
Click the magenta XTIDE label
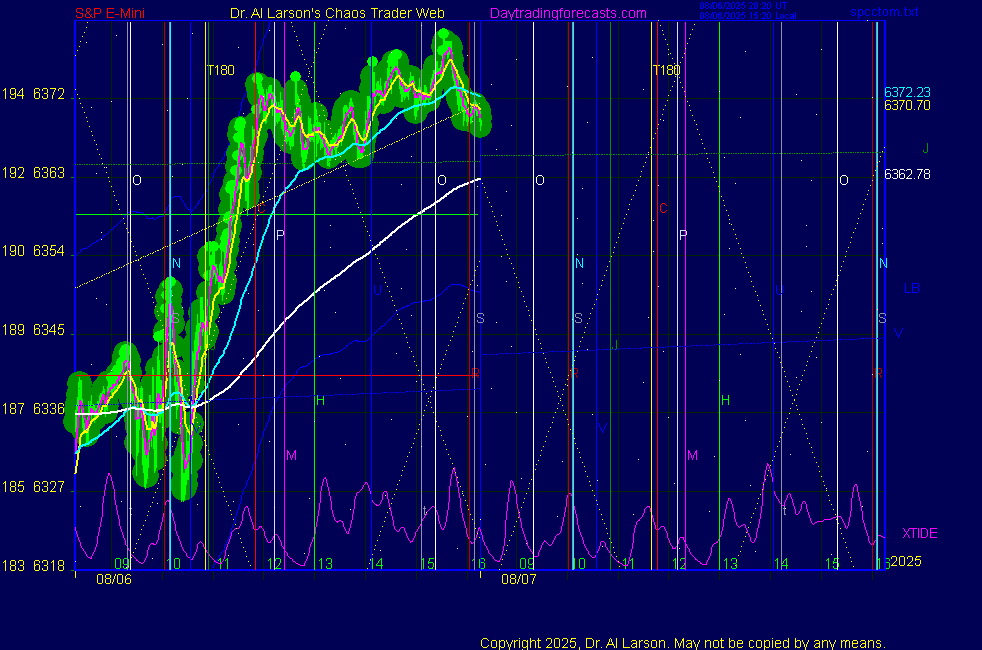click(920, 533)
